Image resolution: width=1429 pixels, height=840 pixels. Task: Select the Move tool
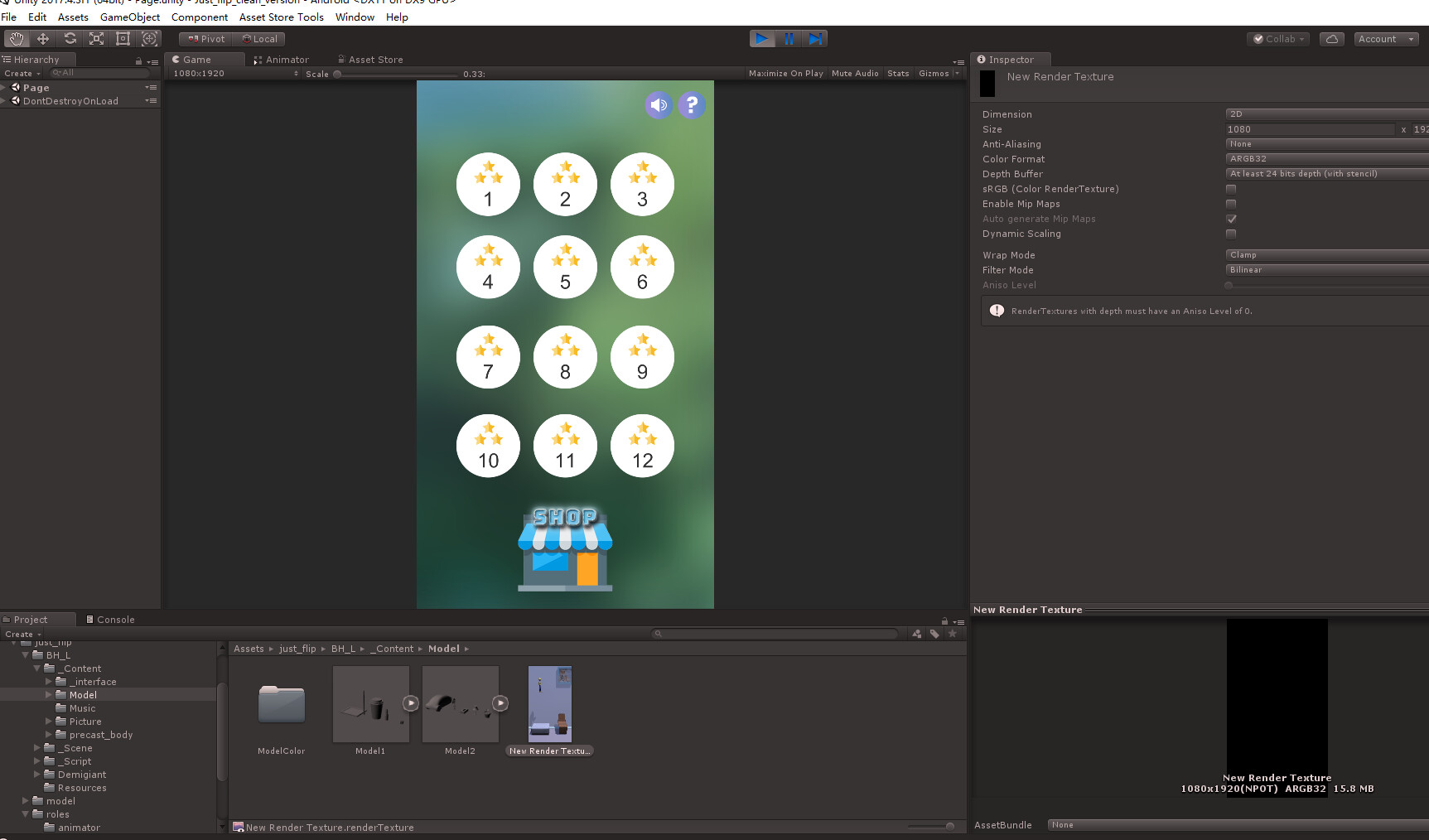click(43, 39)
